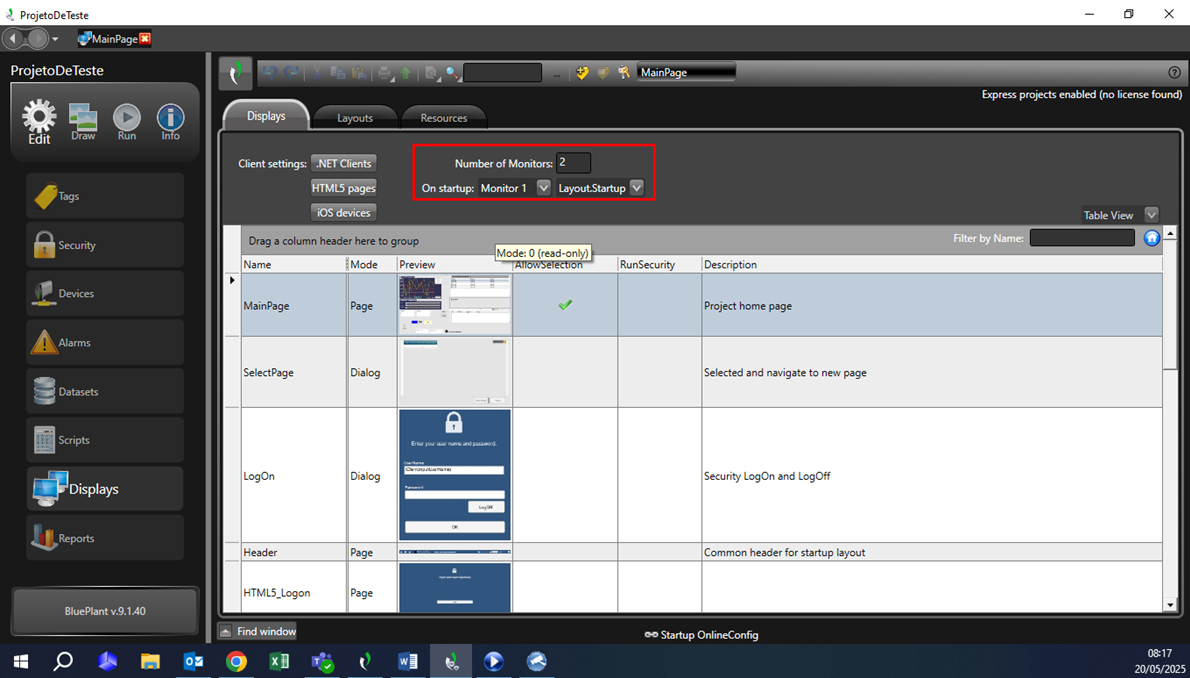The height and width of the screenshot is (678, 1190).
Task: Open Microsoft Teams from the taskbar
Action: click(x=322, y=661)
